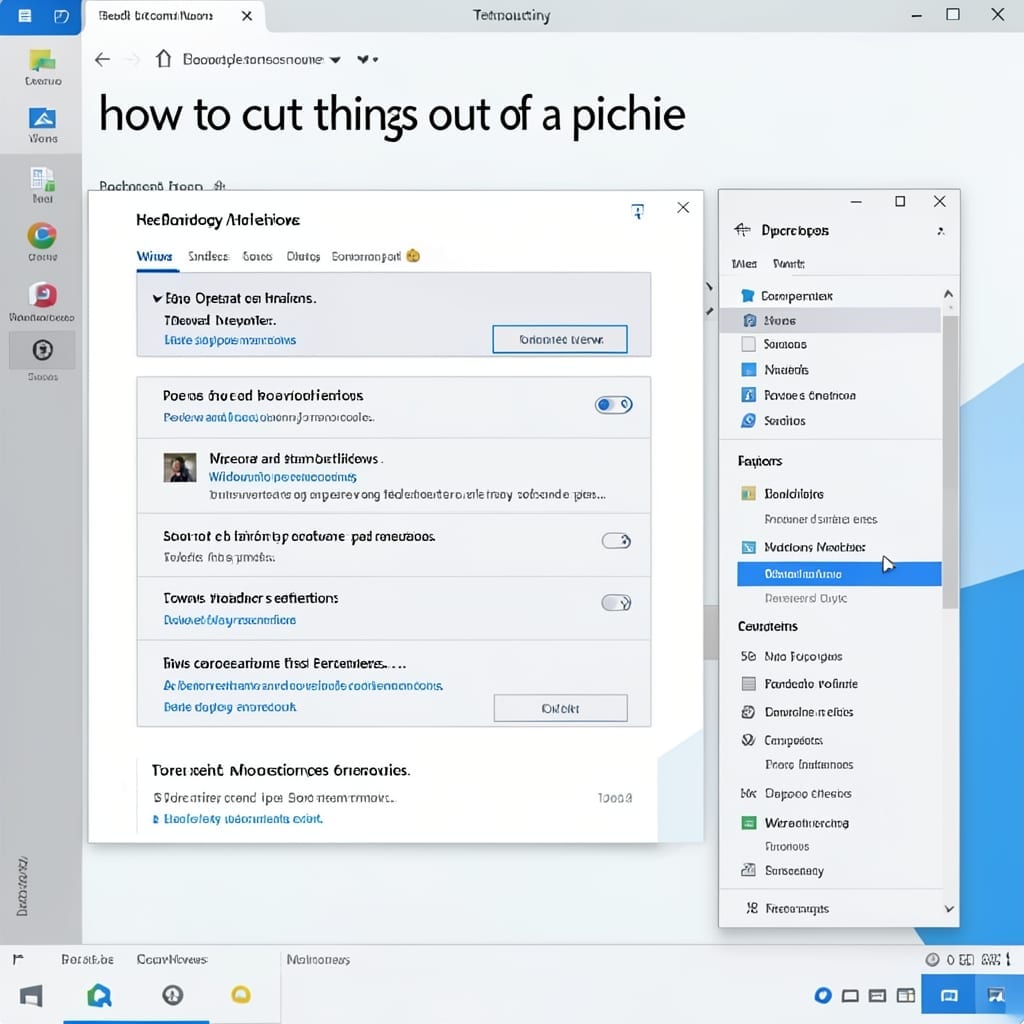Click the right panel's vertical scrollbar thumb
The height and width of the screenshot is (1024, 1024).
click(951, 462)
